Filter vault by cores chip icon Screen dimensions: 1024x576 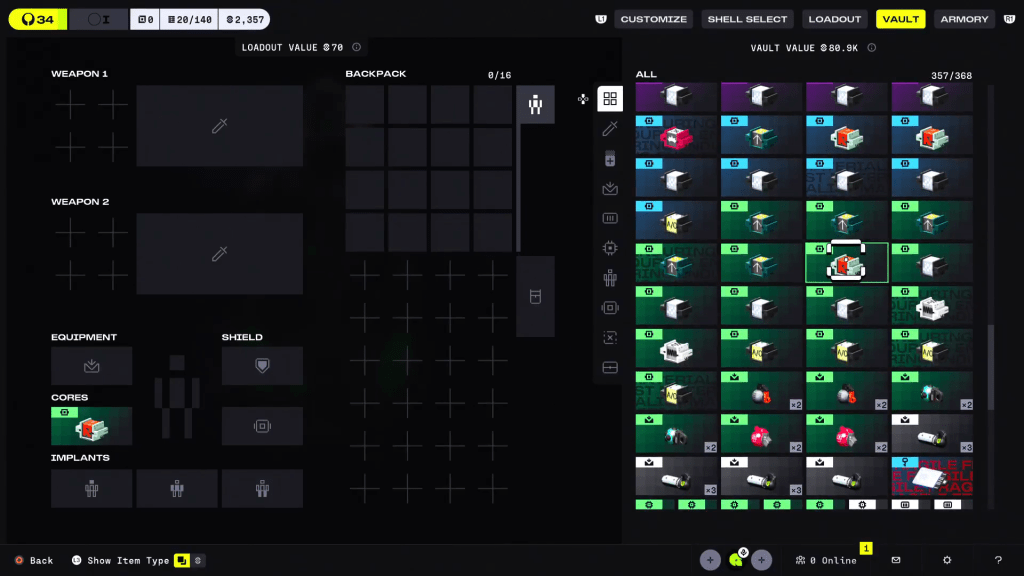(x=609, y=248)
